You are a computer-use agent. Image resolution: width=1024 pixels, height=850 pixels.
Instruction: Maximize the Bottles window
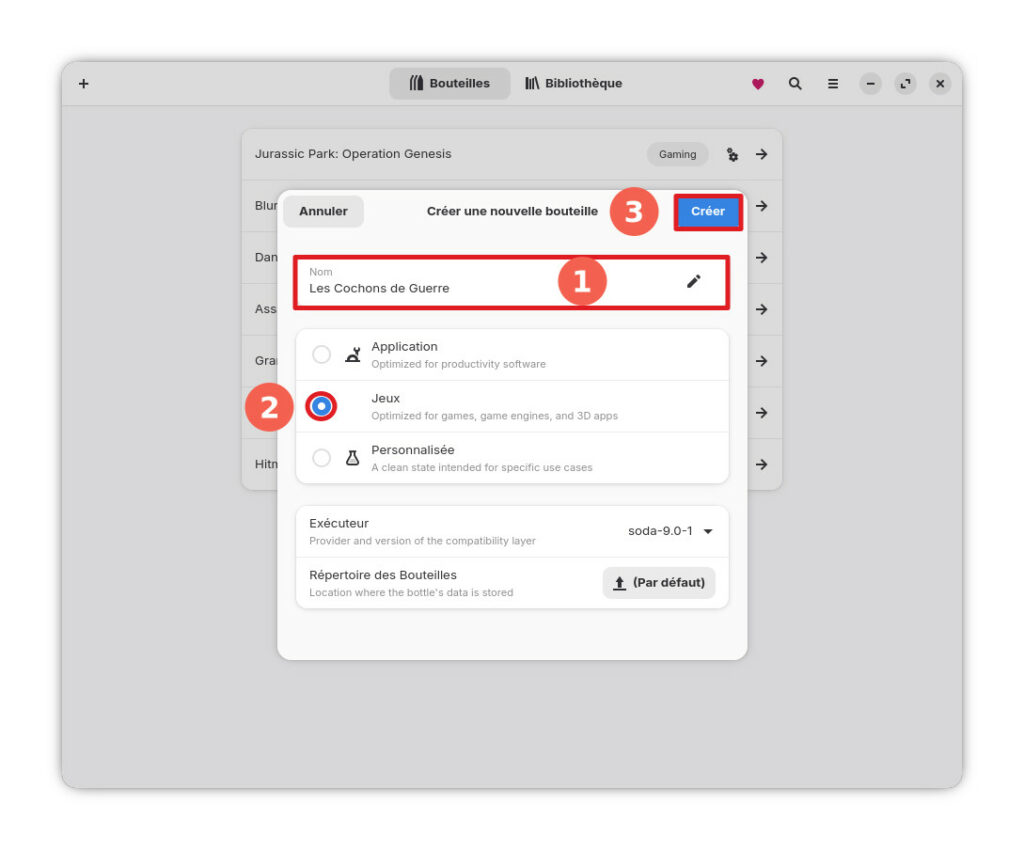point(905,84)
